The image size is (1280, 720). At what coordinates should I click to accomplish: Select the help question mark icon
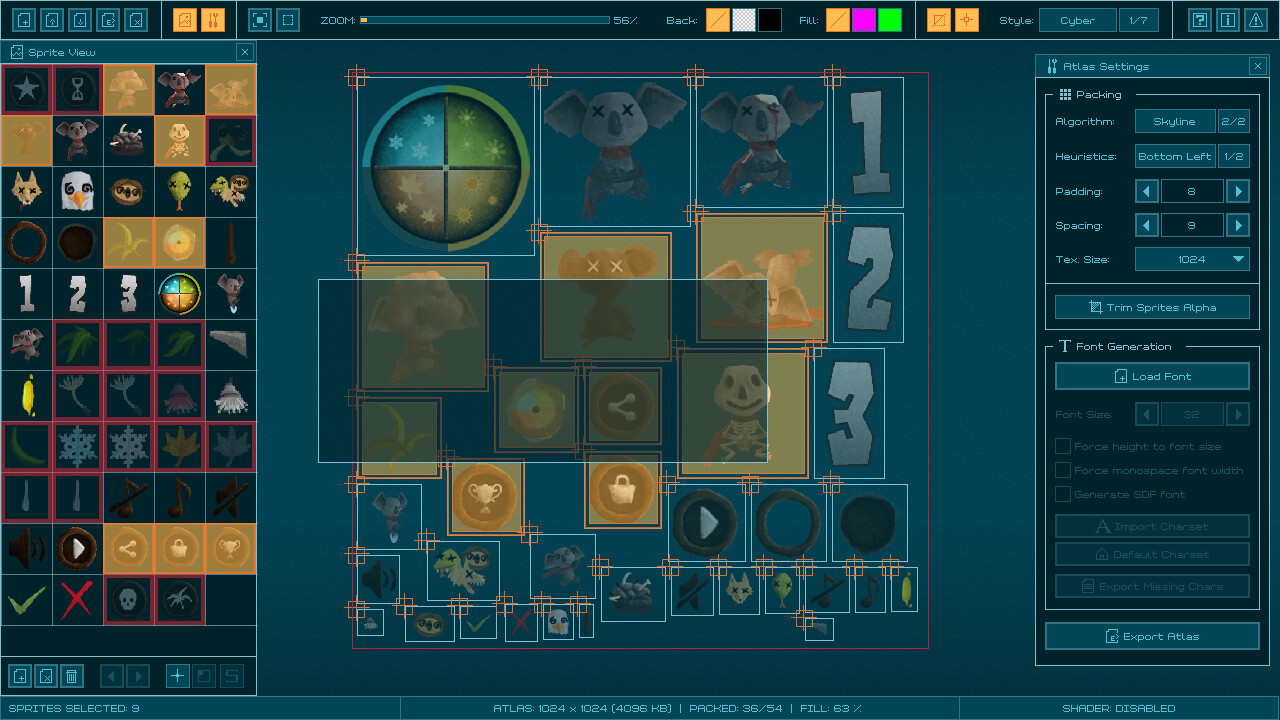coord(1199,19)
